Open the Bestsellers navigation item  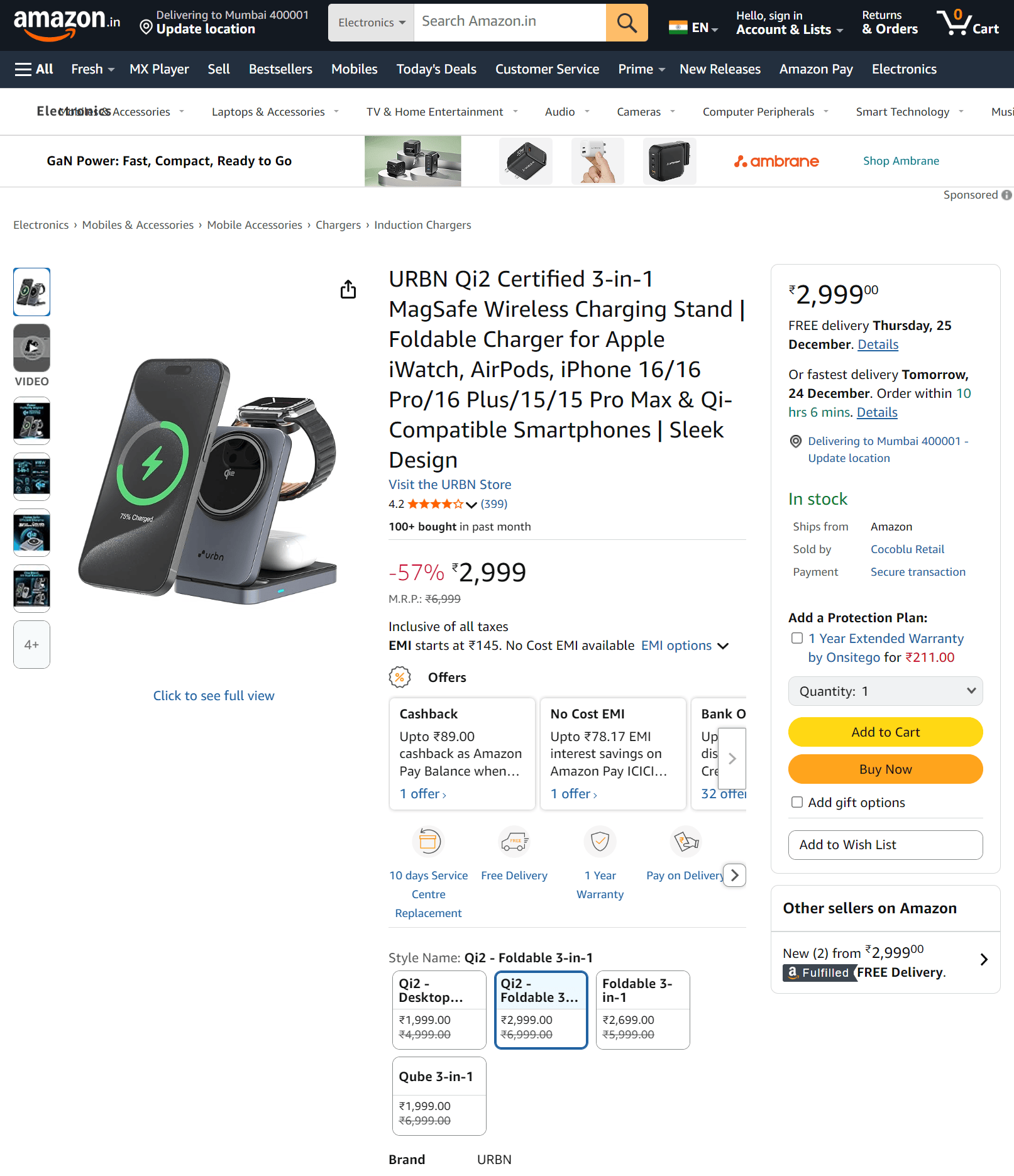(280, 69)
